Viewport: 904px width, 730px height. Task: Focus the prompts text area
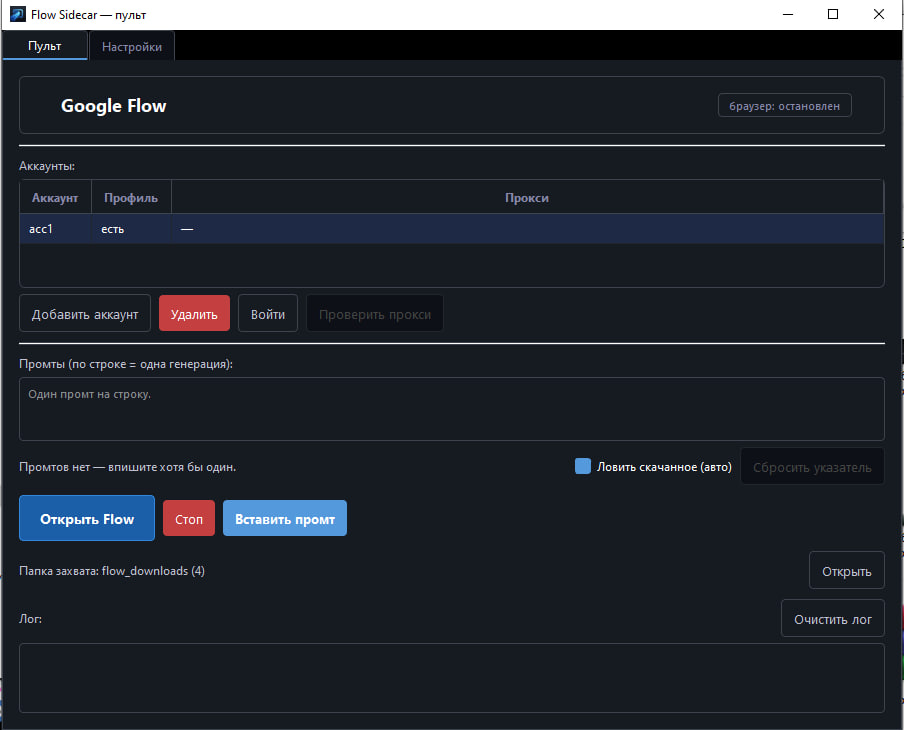pos(451,409)
